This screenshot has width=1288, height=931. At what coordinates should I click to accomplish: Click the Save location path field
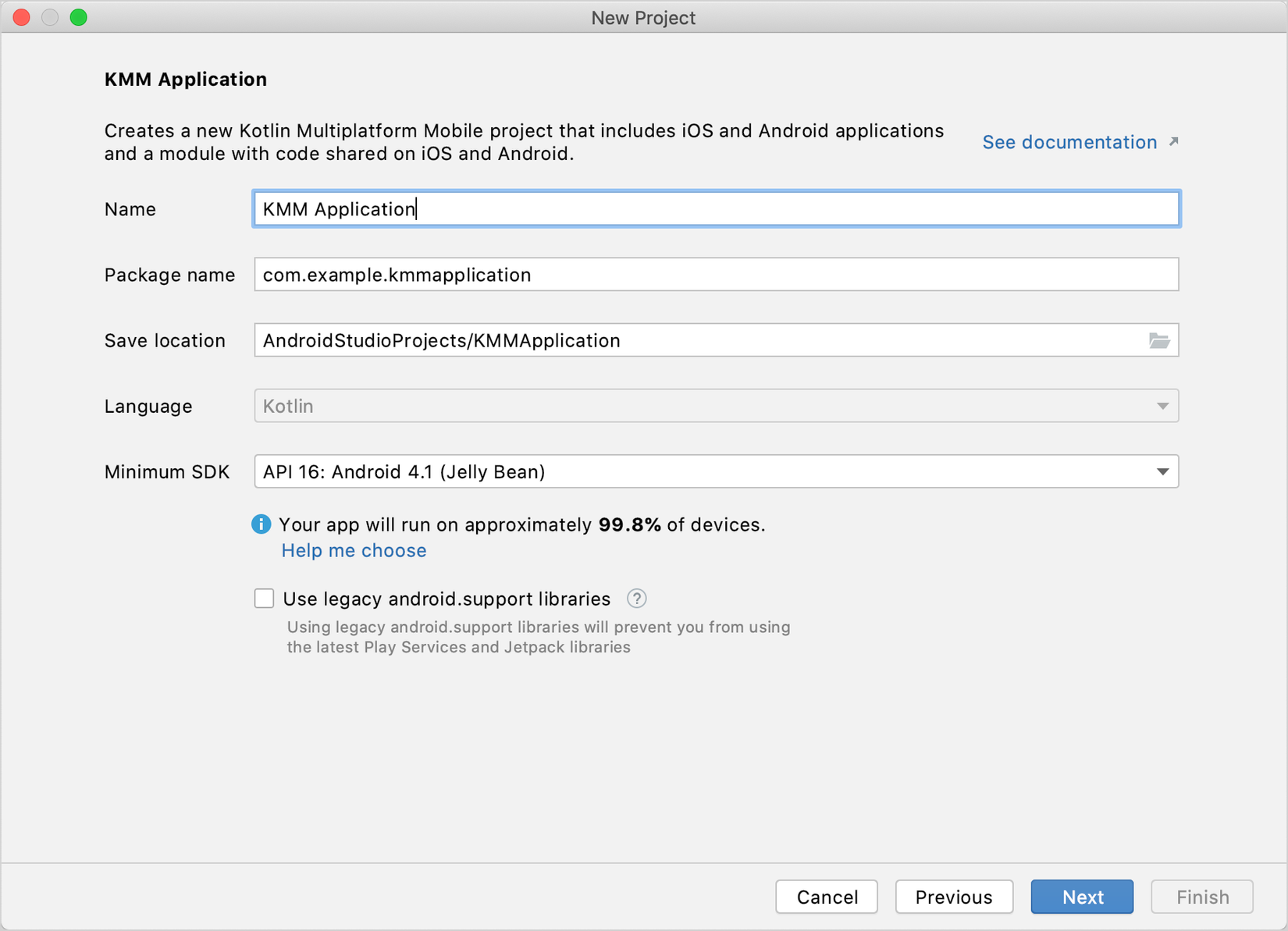[699, 341]
